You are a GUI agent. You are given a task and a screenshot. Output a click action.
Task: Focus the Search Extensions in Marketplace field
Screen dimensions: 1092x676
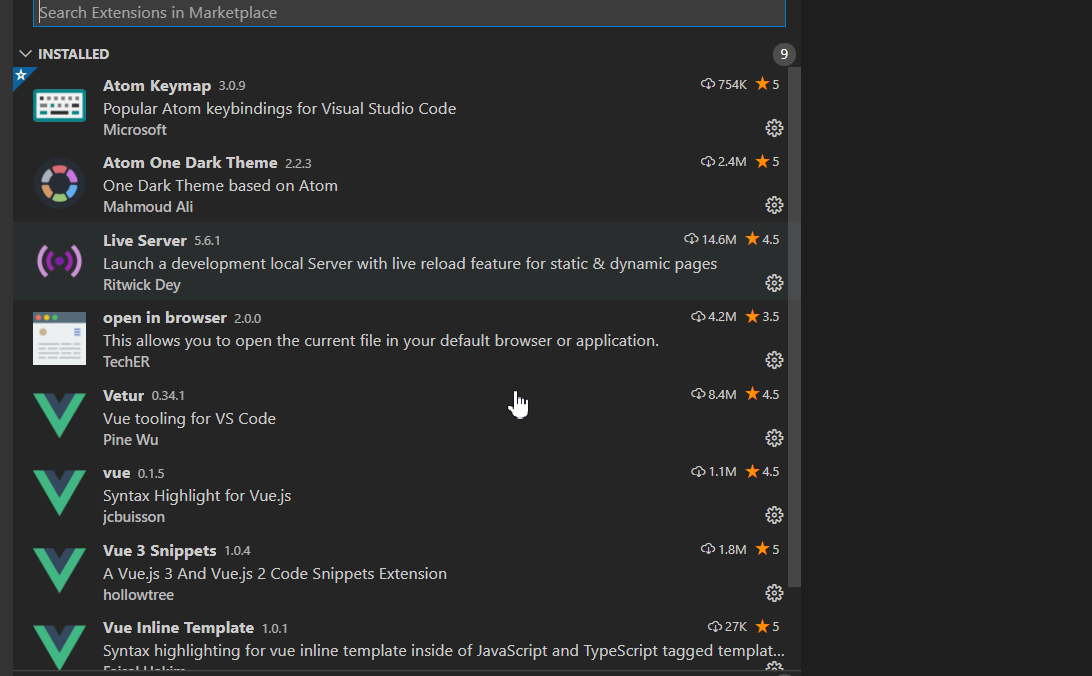click(x=410, y=13)
